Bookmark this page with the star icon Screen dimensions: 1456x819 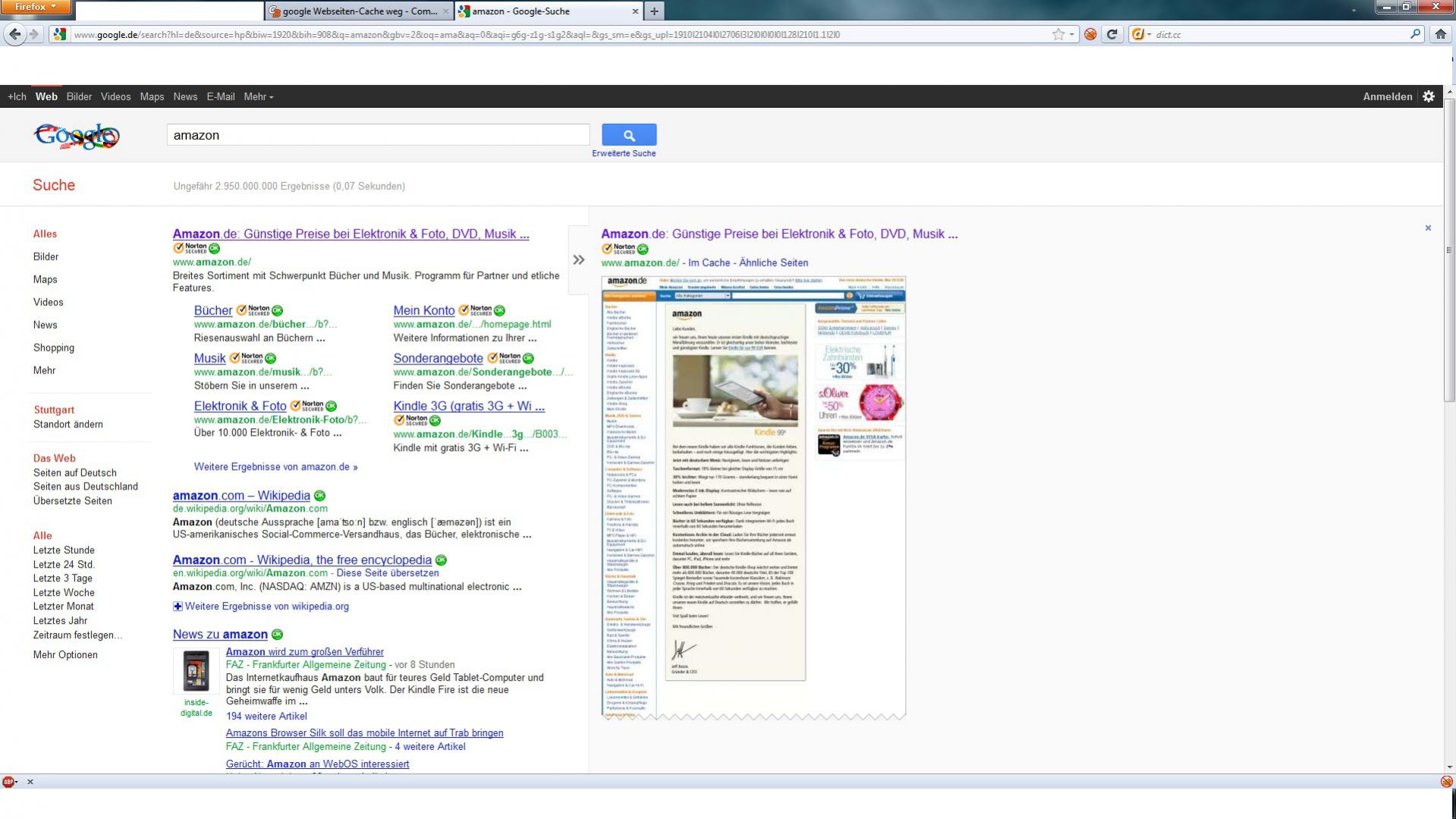point(1058,34)
